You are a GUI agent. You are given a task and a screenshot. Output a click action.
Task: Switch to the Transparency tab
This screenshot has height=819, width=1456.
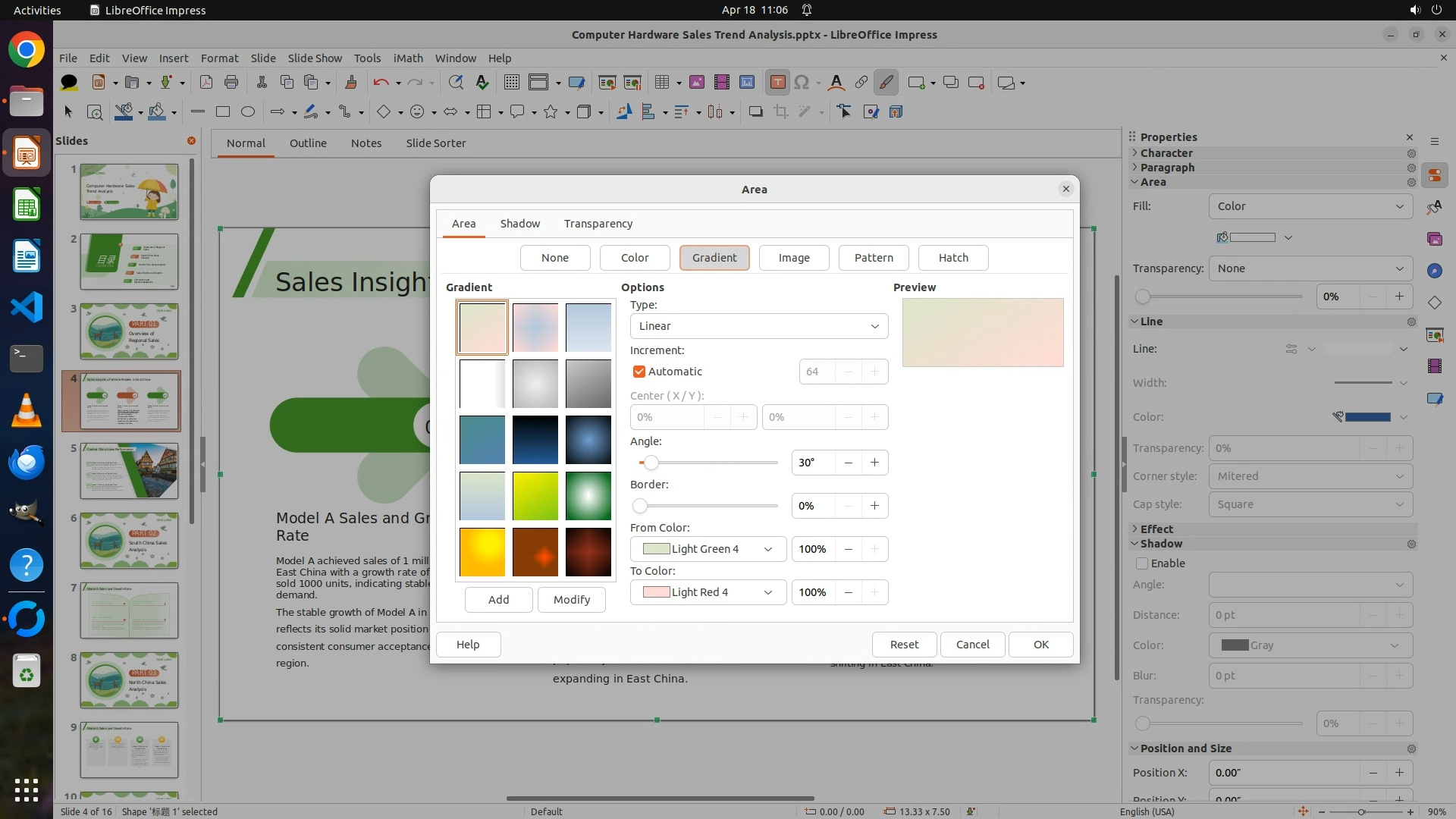(x=598, y=224)
